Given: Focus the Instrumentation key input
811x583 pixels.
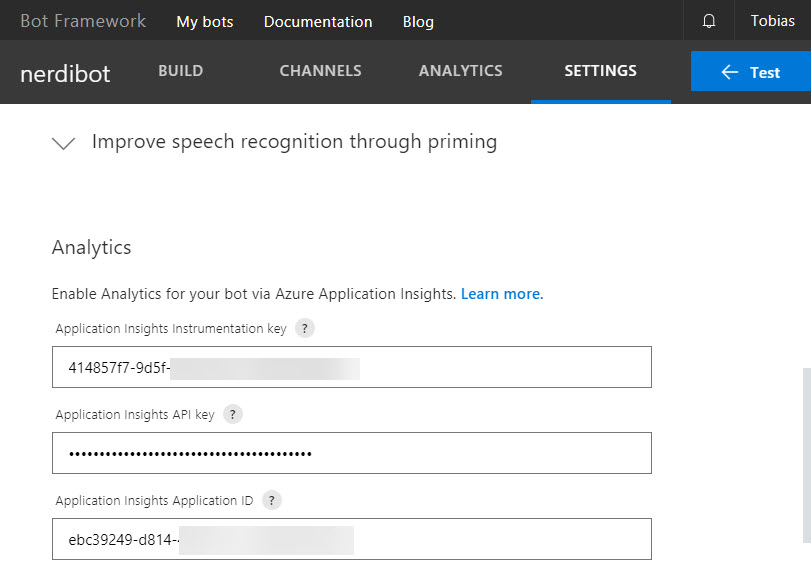Looking at the screenshot, I should (x=352, y=367).
